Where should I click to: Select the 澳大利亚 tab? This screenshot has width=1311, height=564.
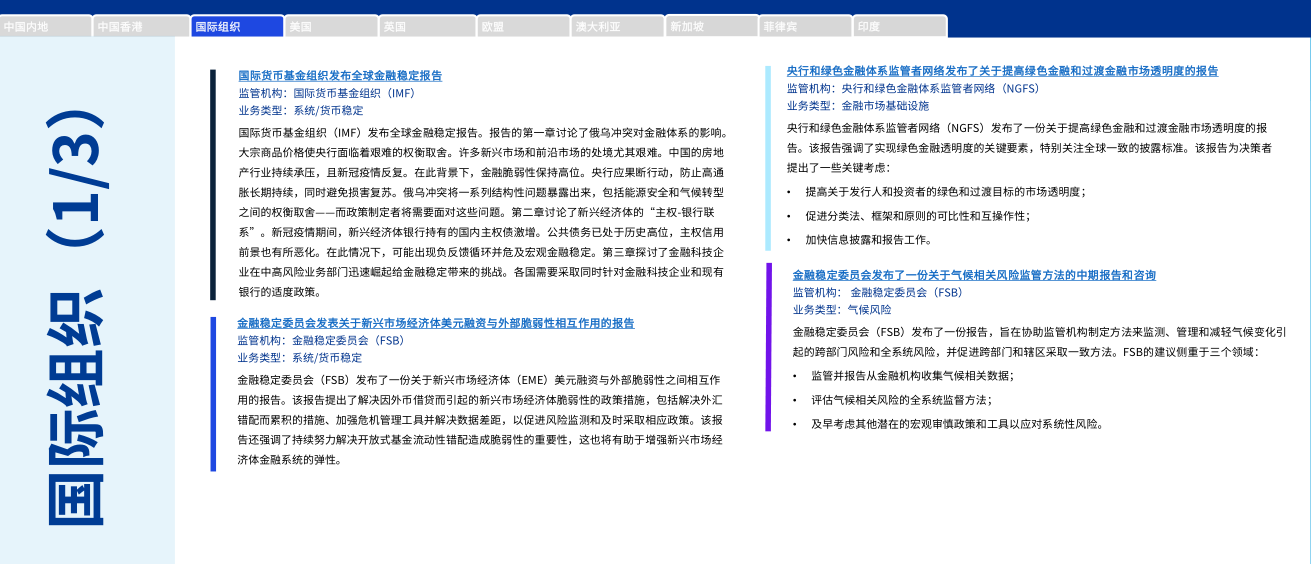pyautogui.click(x=615, y=27)
